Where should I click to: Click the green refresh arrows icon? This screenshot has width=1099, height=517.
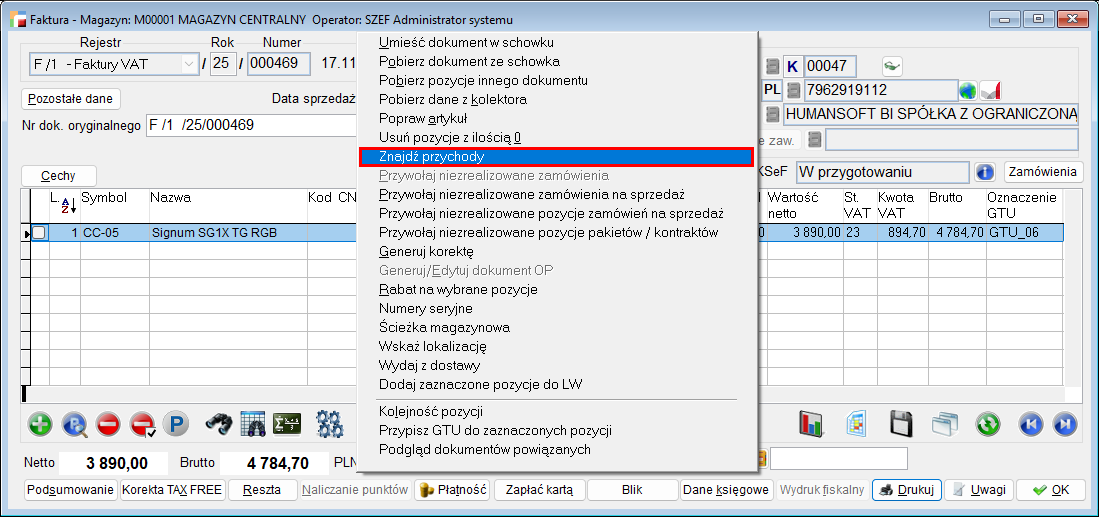click(988, 424)
